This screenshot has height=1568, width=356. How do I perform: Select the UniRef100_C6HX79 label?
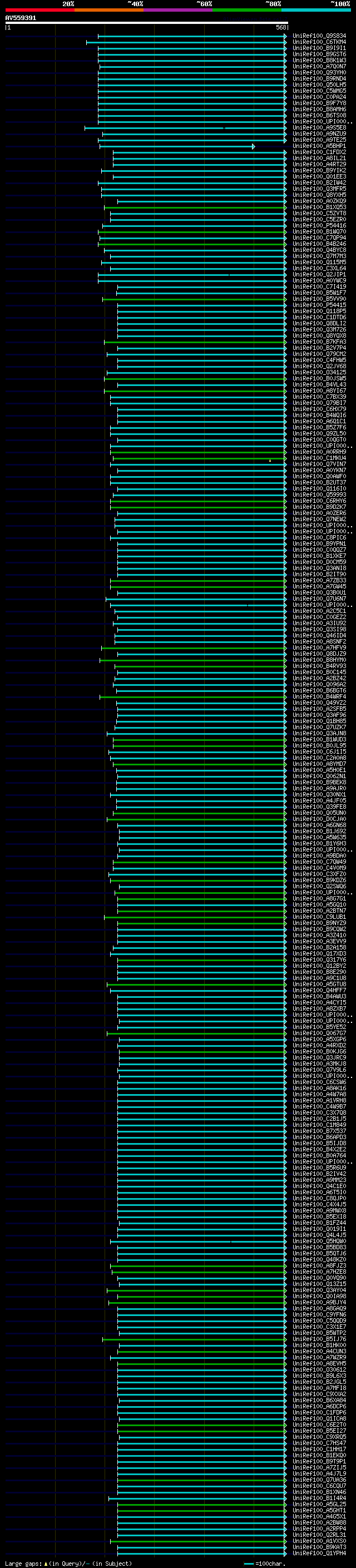click(319, 409)
